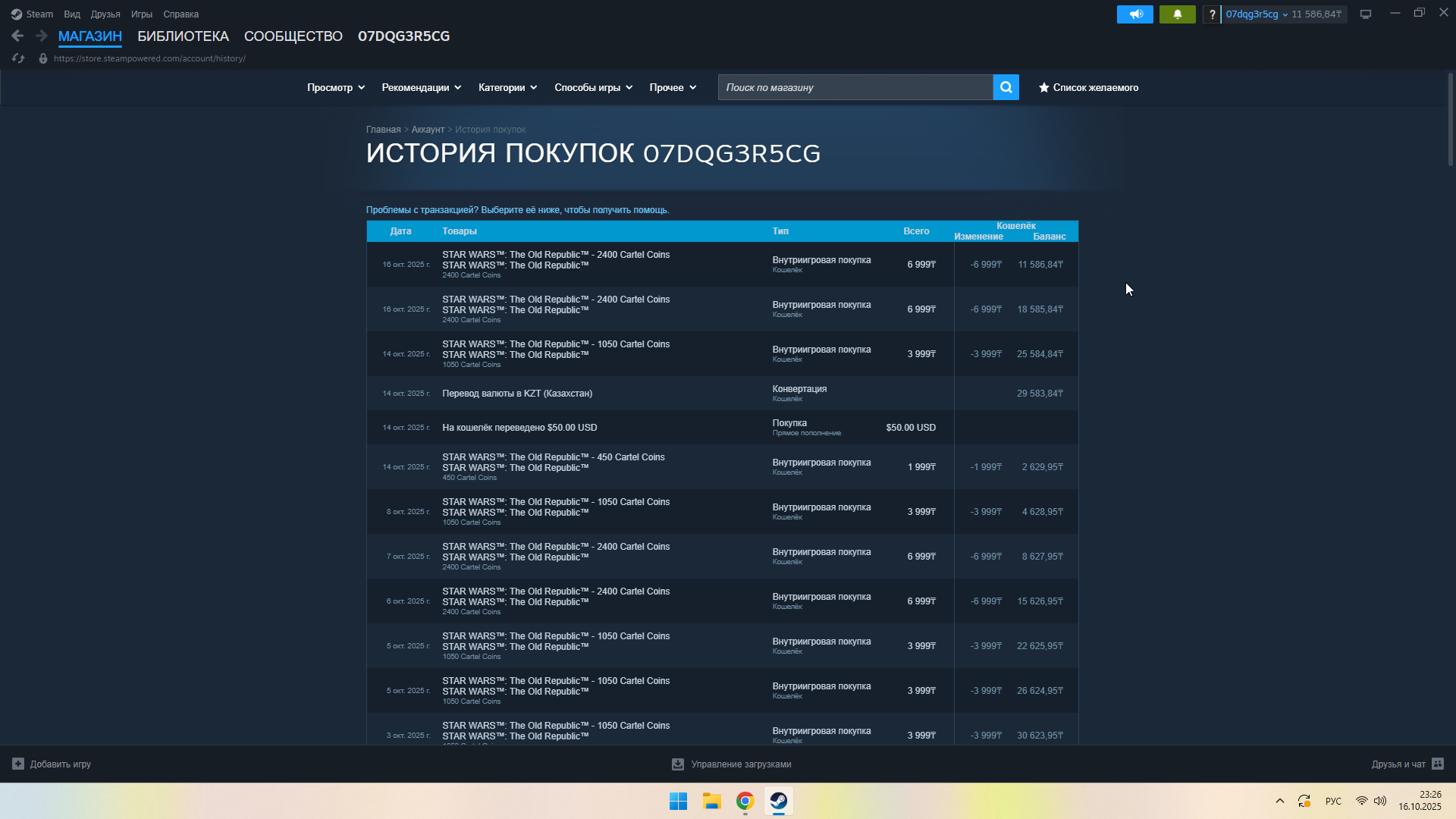Click the question mark help icon
Screen dimensions: 1456x819
click(x=1212, y=14)
